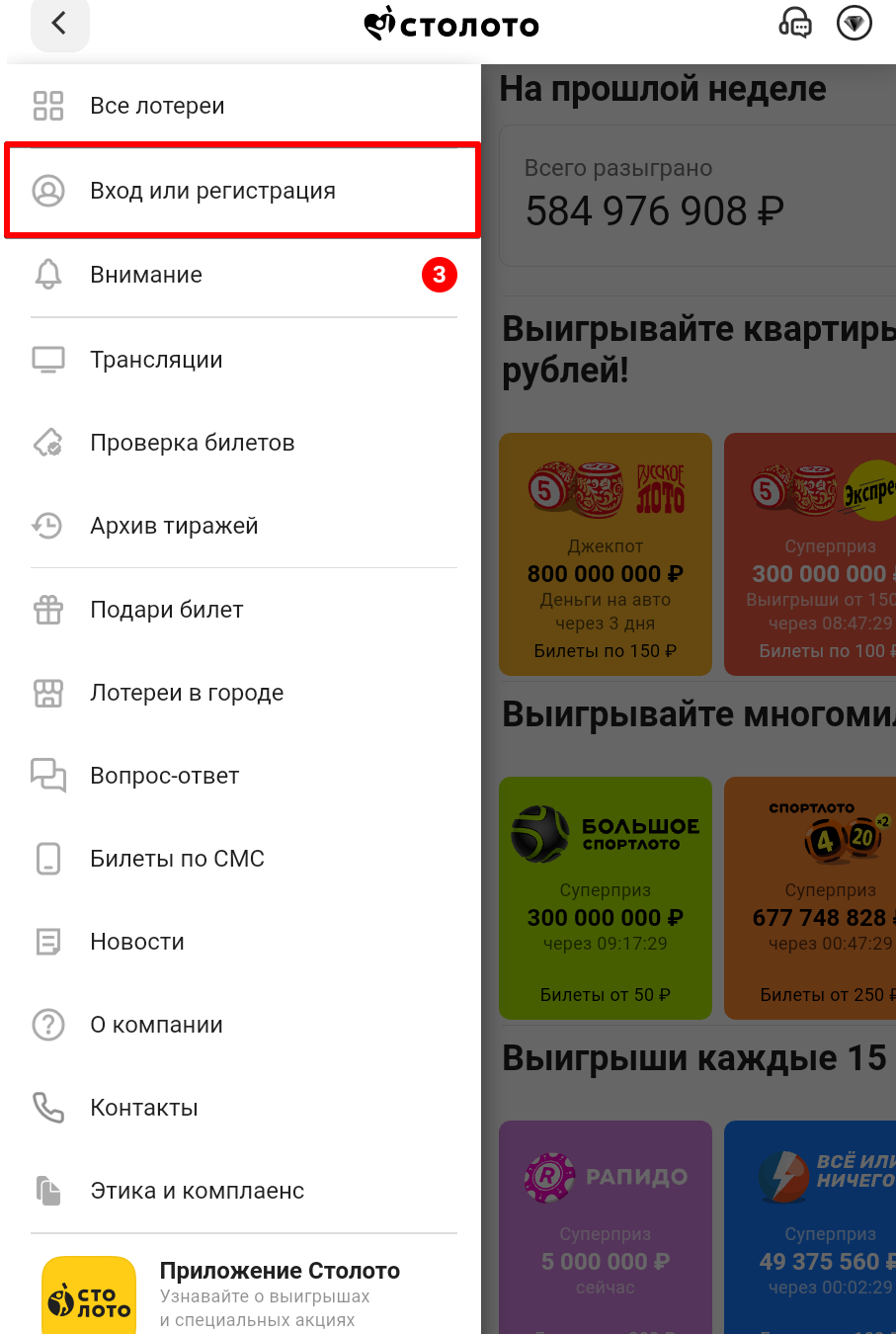The height and width of the screenshot is (1334, 896).
Task: Open Этика и комплаенс page
Action: (x=244, y=1191)
